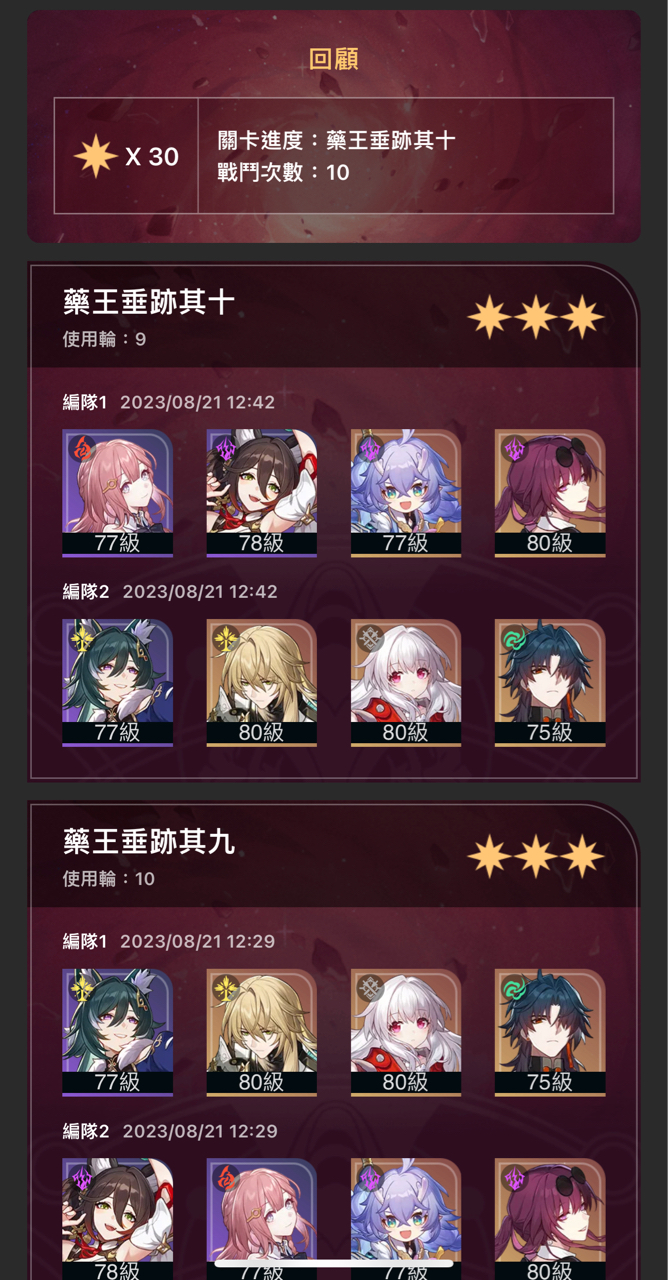Tap wind element icon on 其十 編隊2 level 75 character
Viewport: 668px width, 1280px height.
[x=513, y=638]
